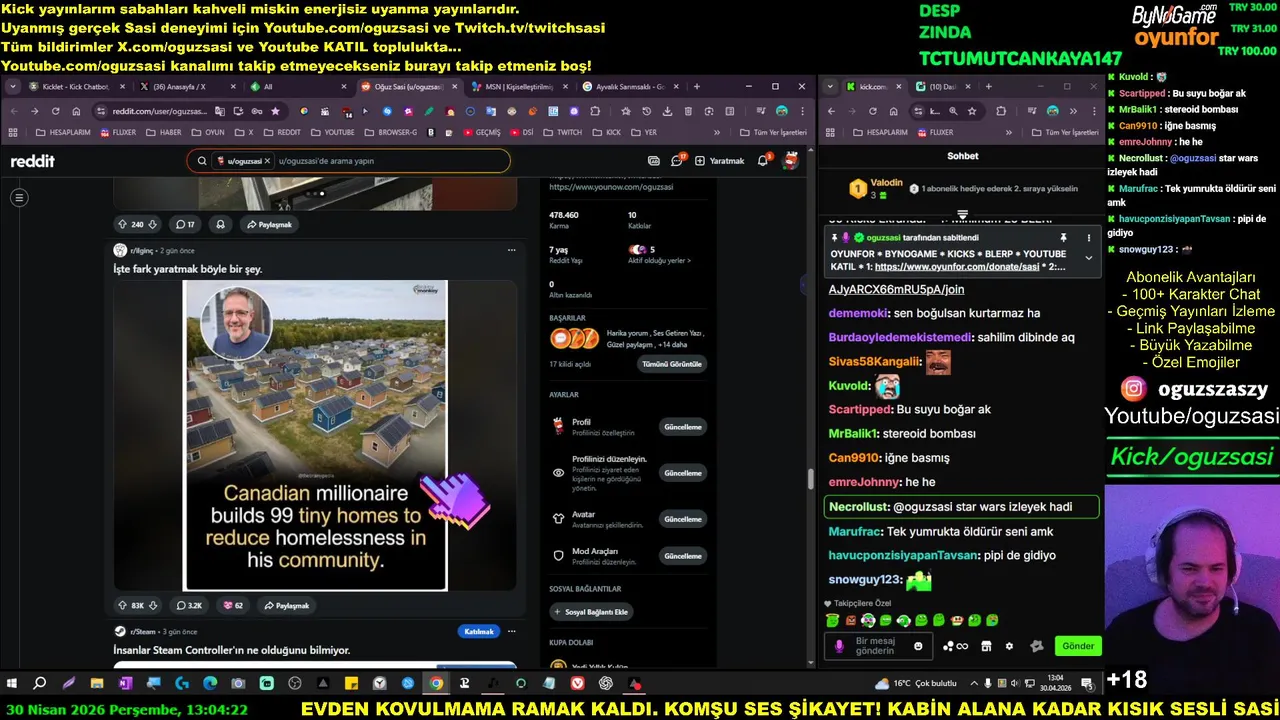Click the Chrome icon in taskbar

click(x=436, y=684)
